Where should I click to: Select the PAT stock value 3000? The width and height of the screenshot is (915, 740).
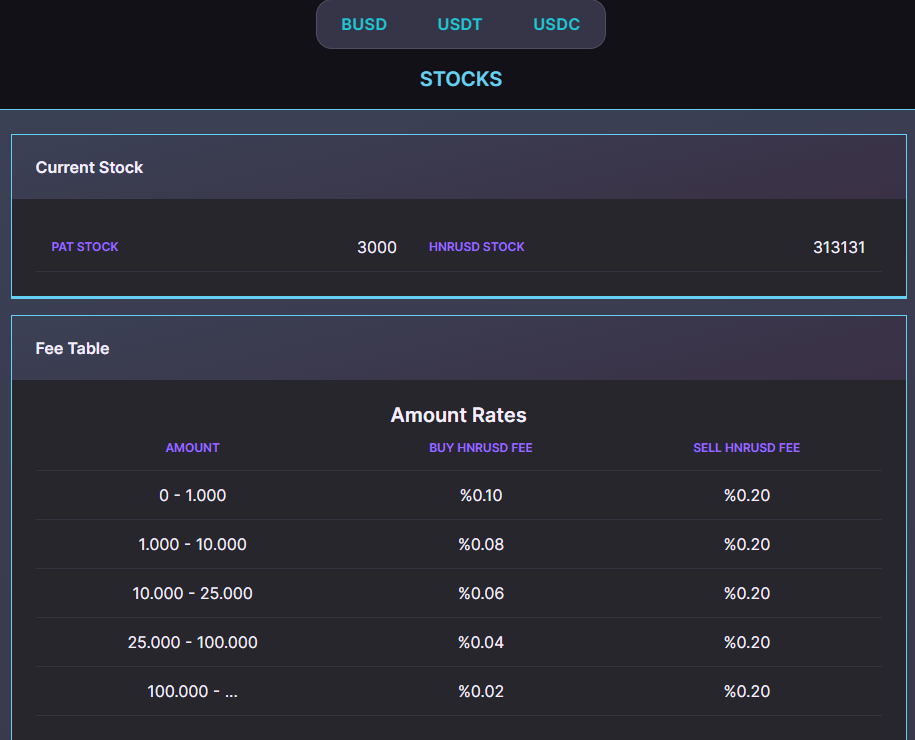376,247
